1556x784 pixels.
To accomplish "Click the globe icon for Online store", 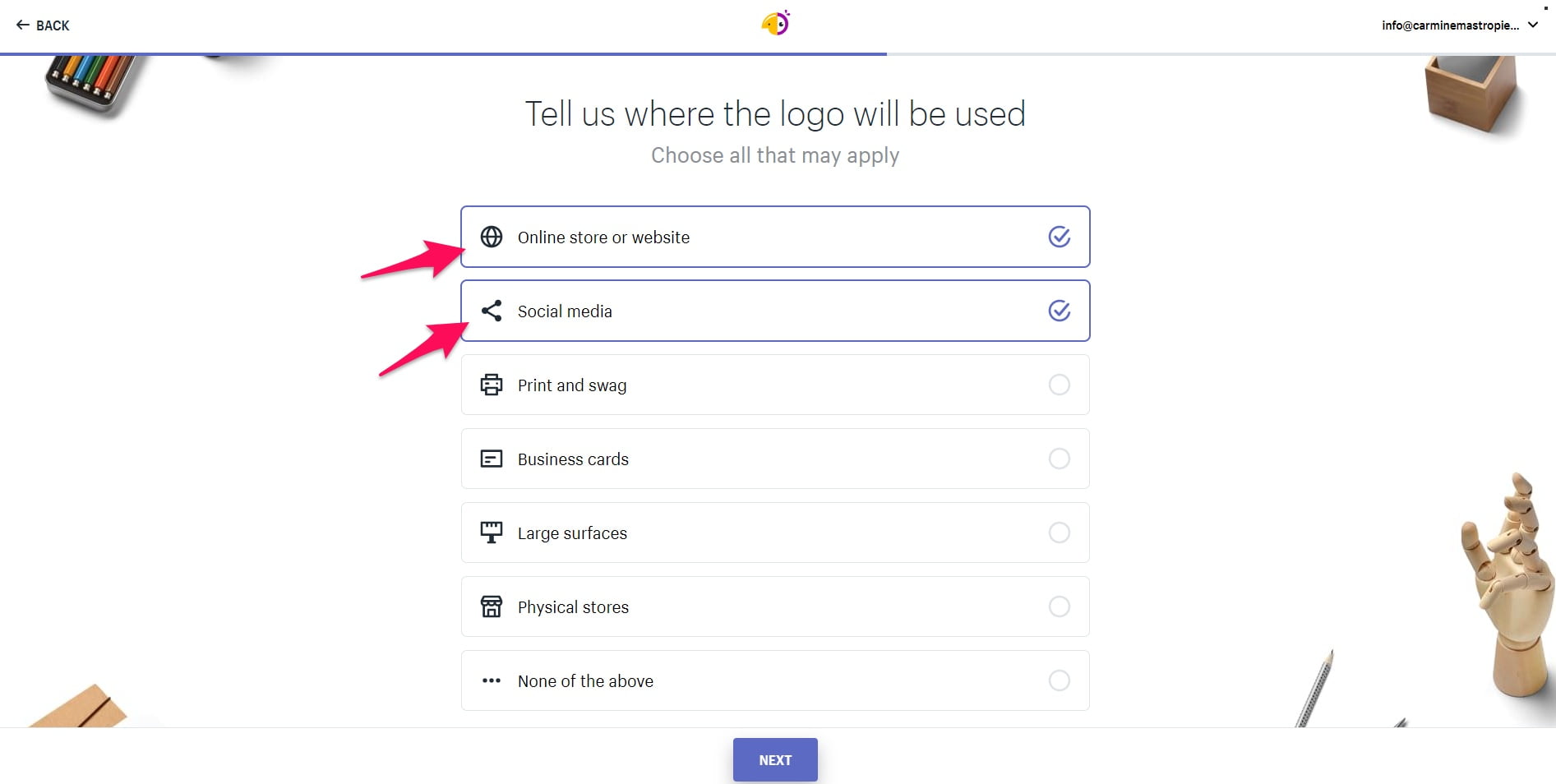I will (x=492, y=237).
